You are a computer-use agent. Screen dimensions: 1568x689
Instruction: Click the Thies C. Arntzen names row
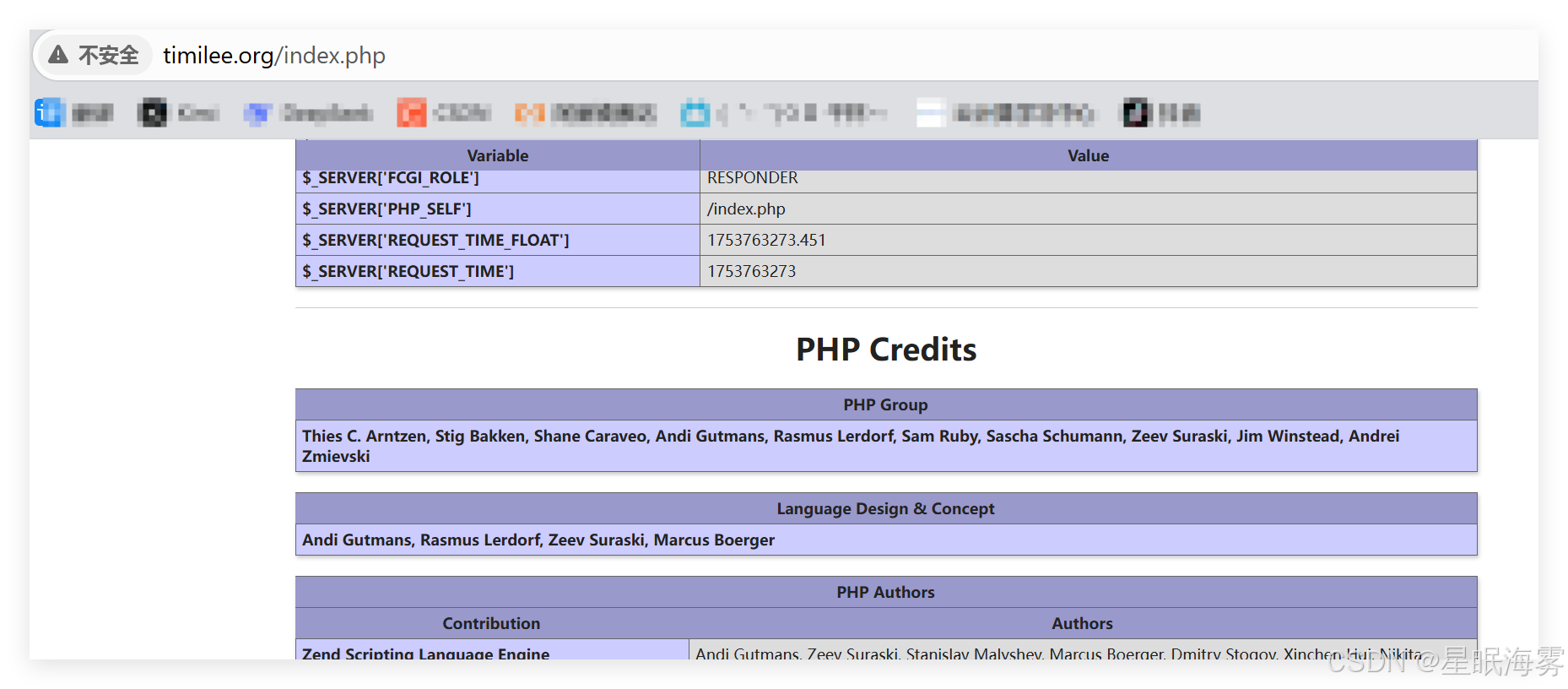[886, 446]
